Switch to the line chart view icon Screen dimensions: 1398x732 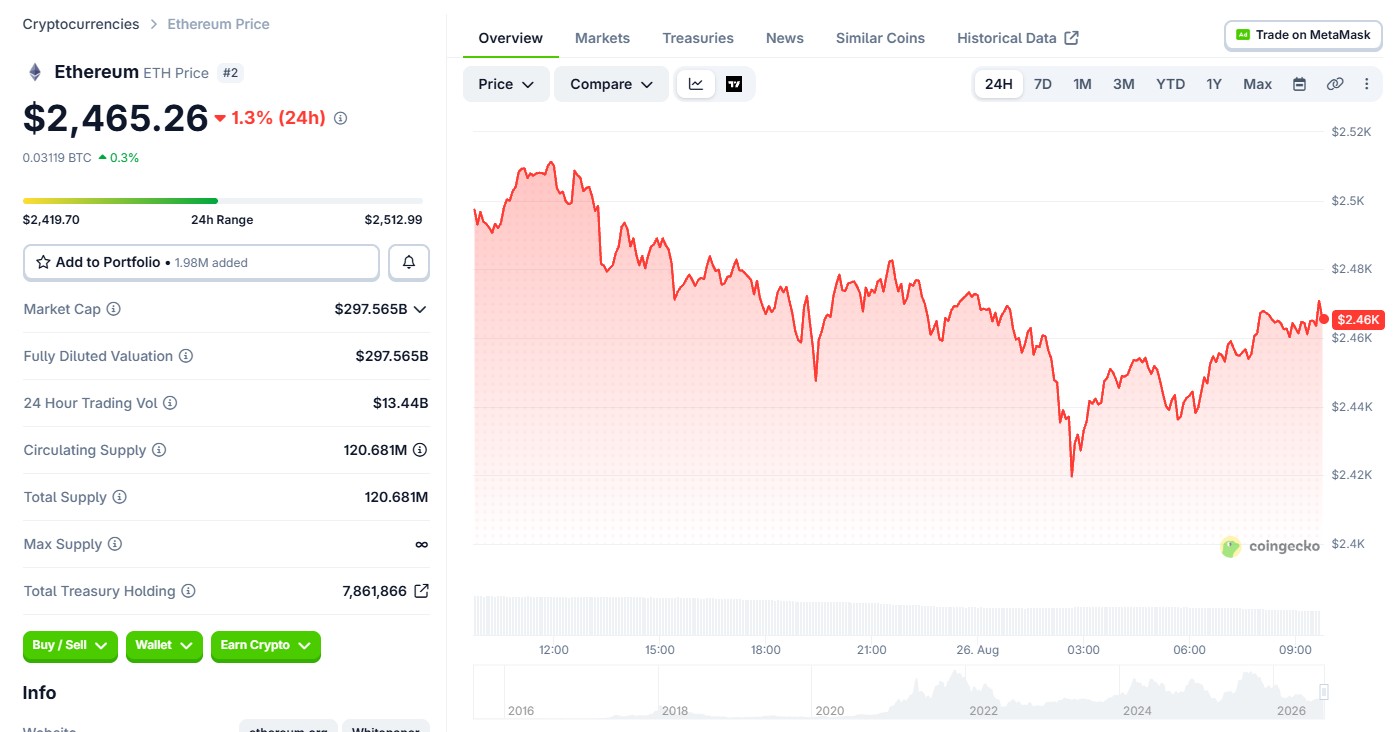[x=696, y=84]
